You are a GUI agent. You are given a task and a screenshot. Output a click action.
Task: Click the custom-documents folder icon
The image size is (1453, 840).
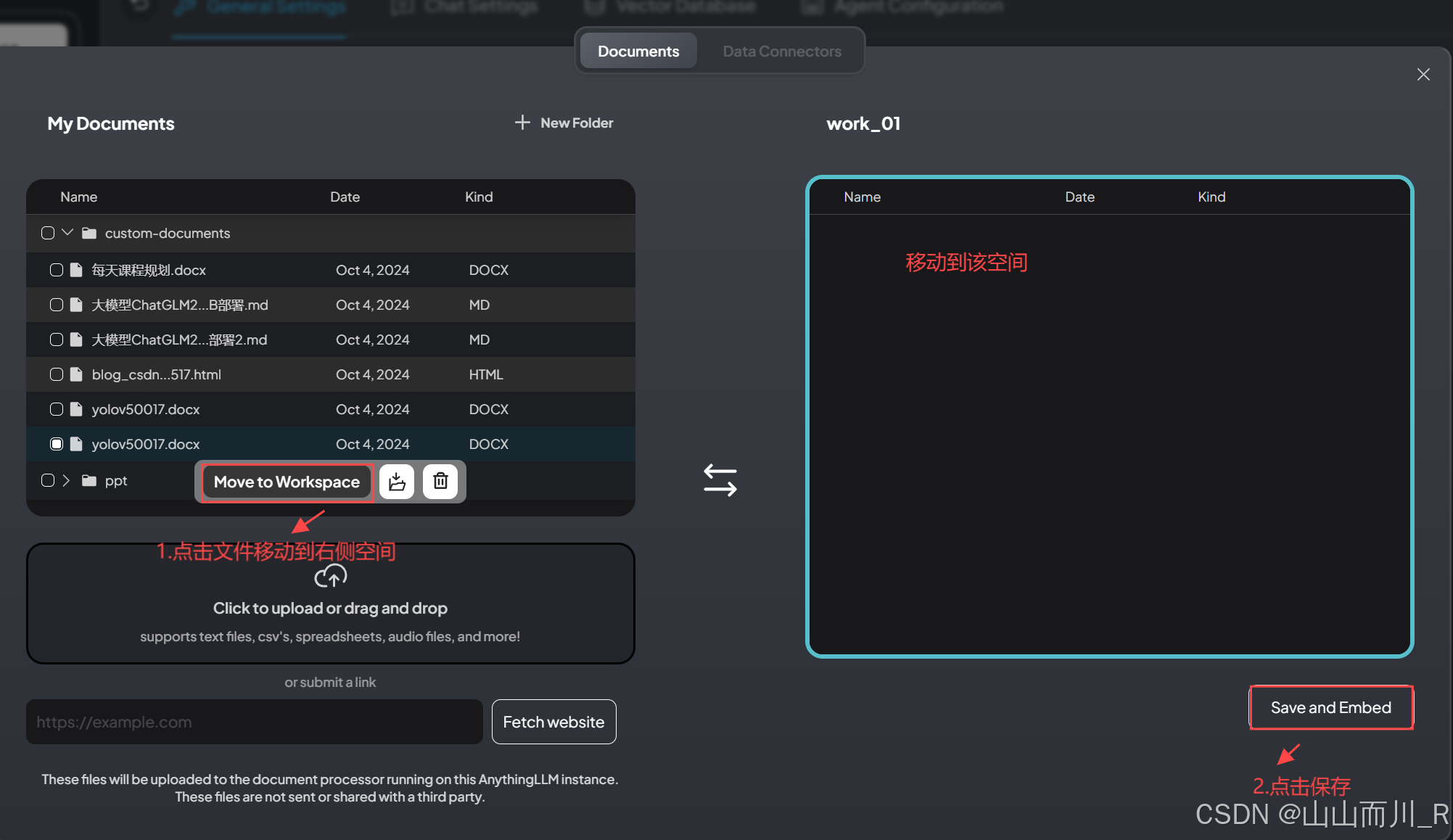89,233
